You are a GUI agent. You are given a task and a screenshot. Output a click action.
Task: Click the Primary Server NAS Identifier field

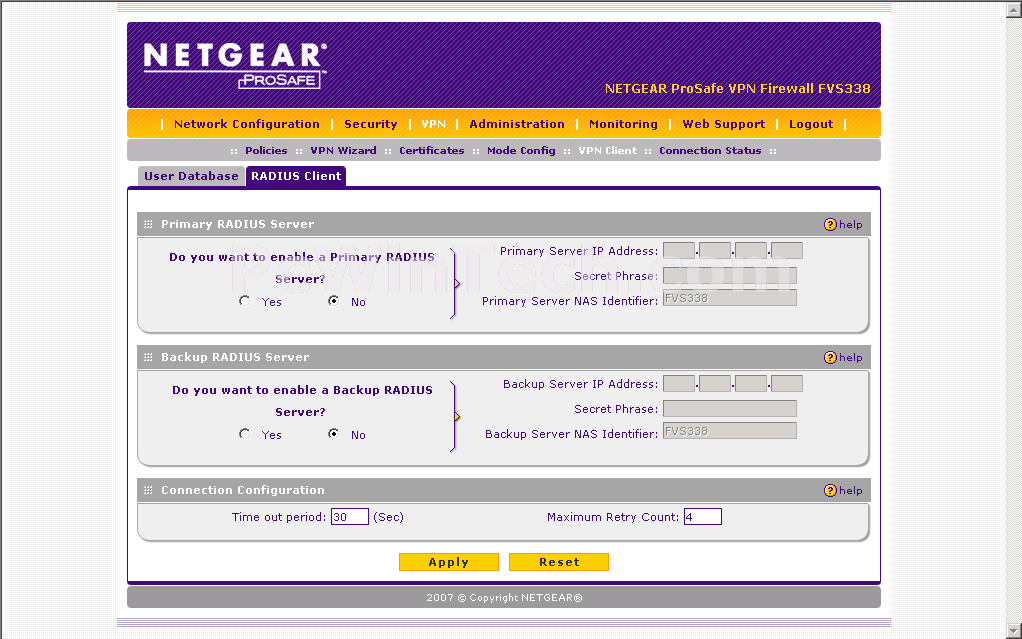(x=730, y=298)
